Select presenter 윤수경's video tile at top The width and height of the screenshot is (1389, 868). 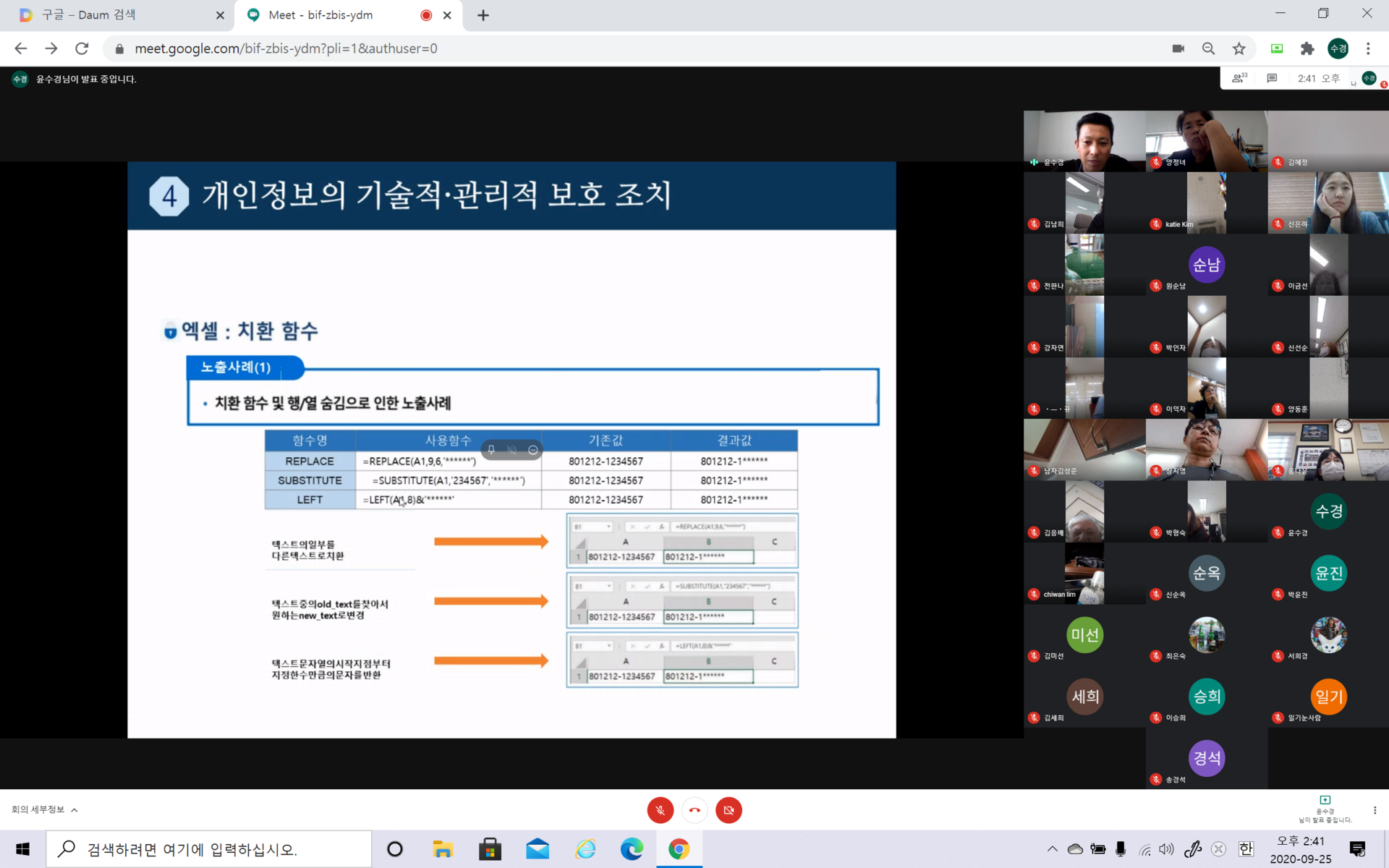point(1084,141)
